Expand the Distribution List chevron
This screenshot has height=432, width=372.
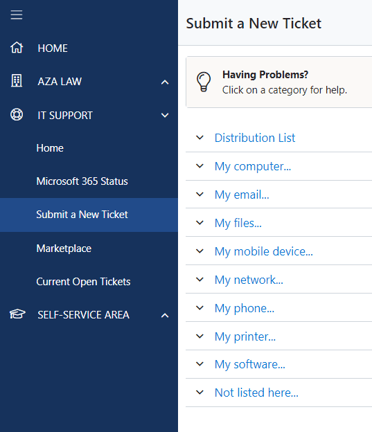[x=200, y=137]
